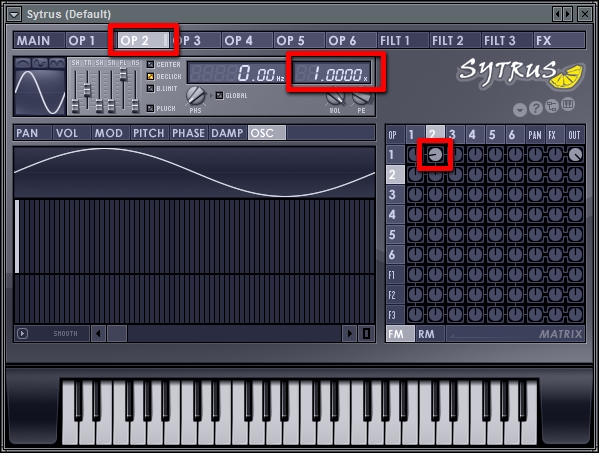Open the question mark help icon
This screenshot has width=599, height=453.
click(x=536, y=108)
